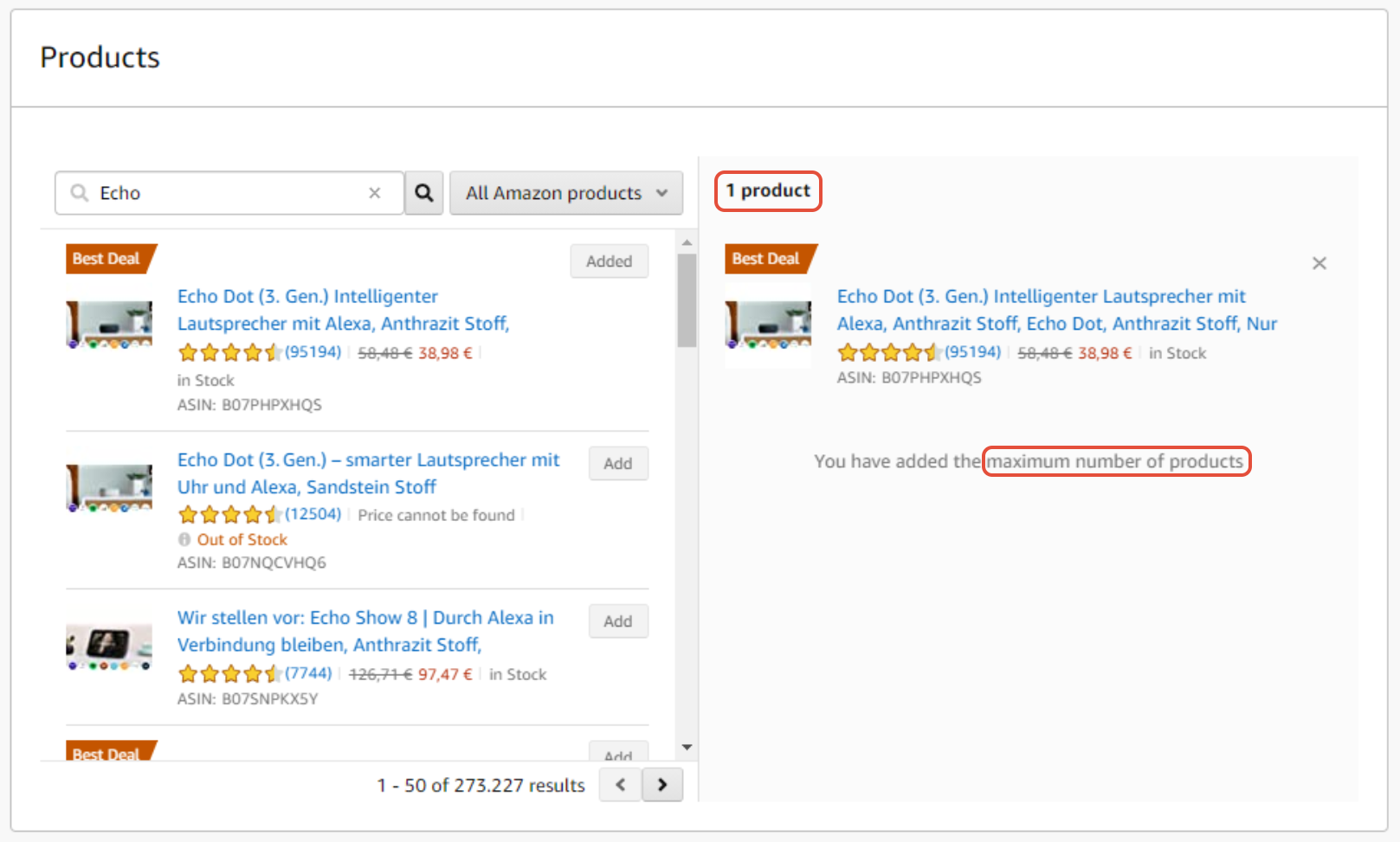Click the (95194) rating count in results
The width and height of the screenshot is (1400, 842).
click(313, 352)
